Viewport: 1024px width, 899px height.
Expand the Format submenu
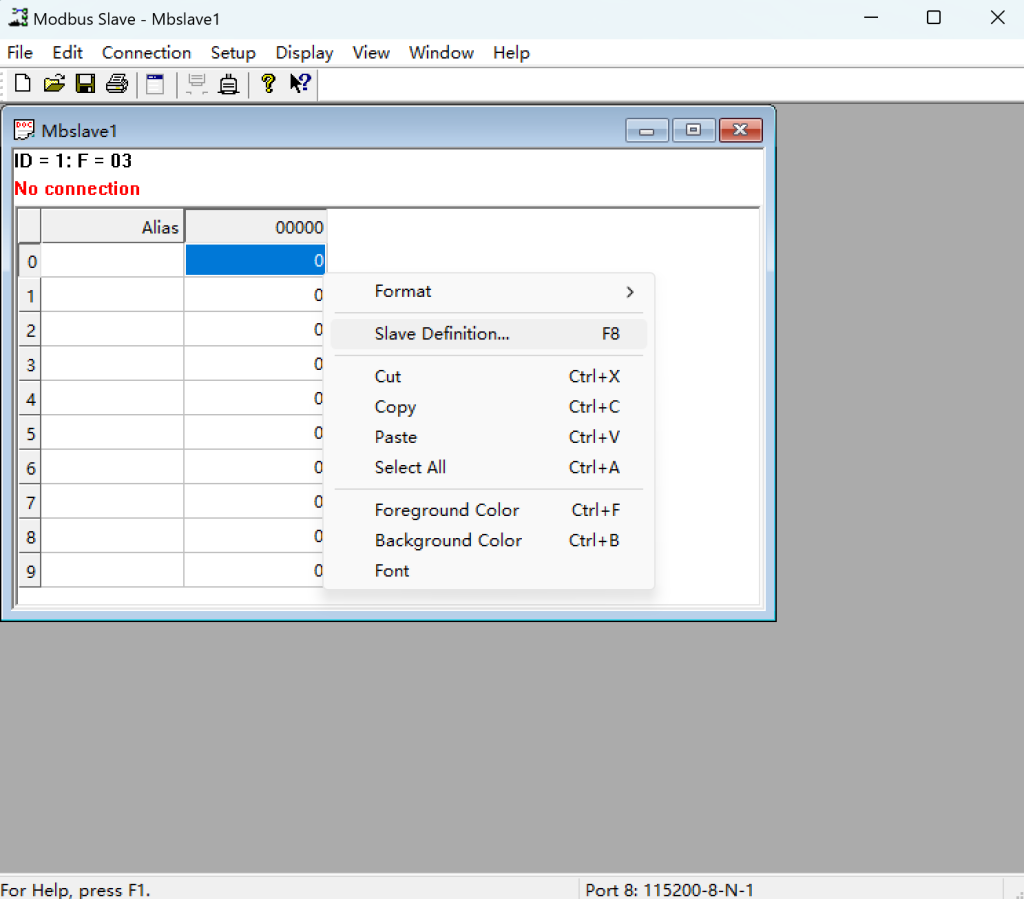[403, 291]
